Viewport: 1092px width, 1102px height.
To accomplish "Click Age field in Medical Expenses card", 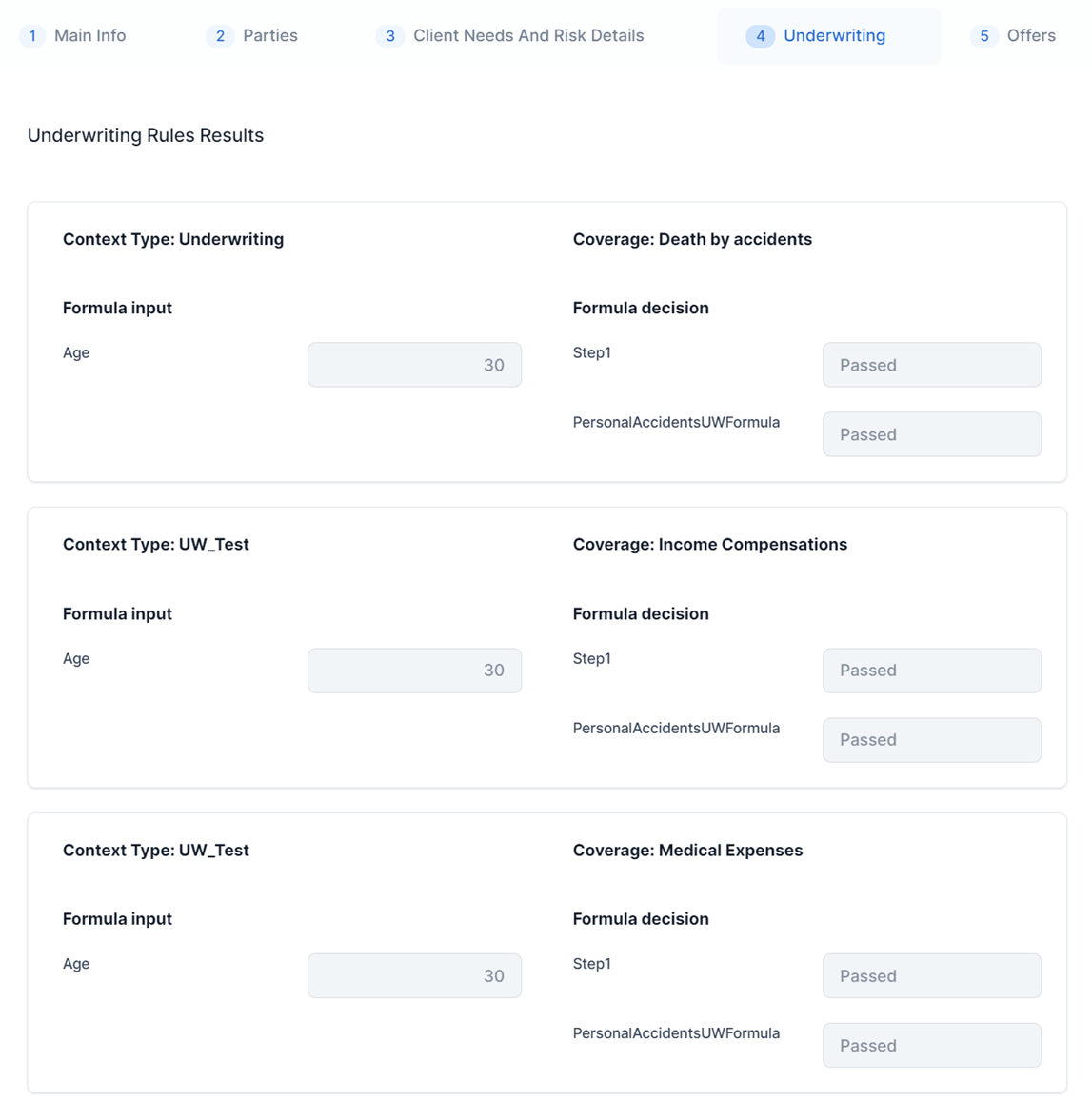I will (414, 975).
